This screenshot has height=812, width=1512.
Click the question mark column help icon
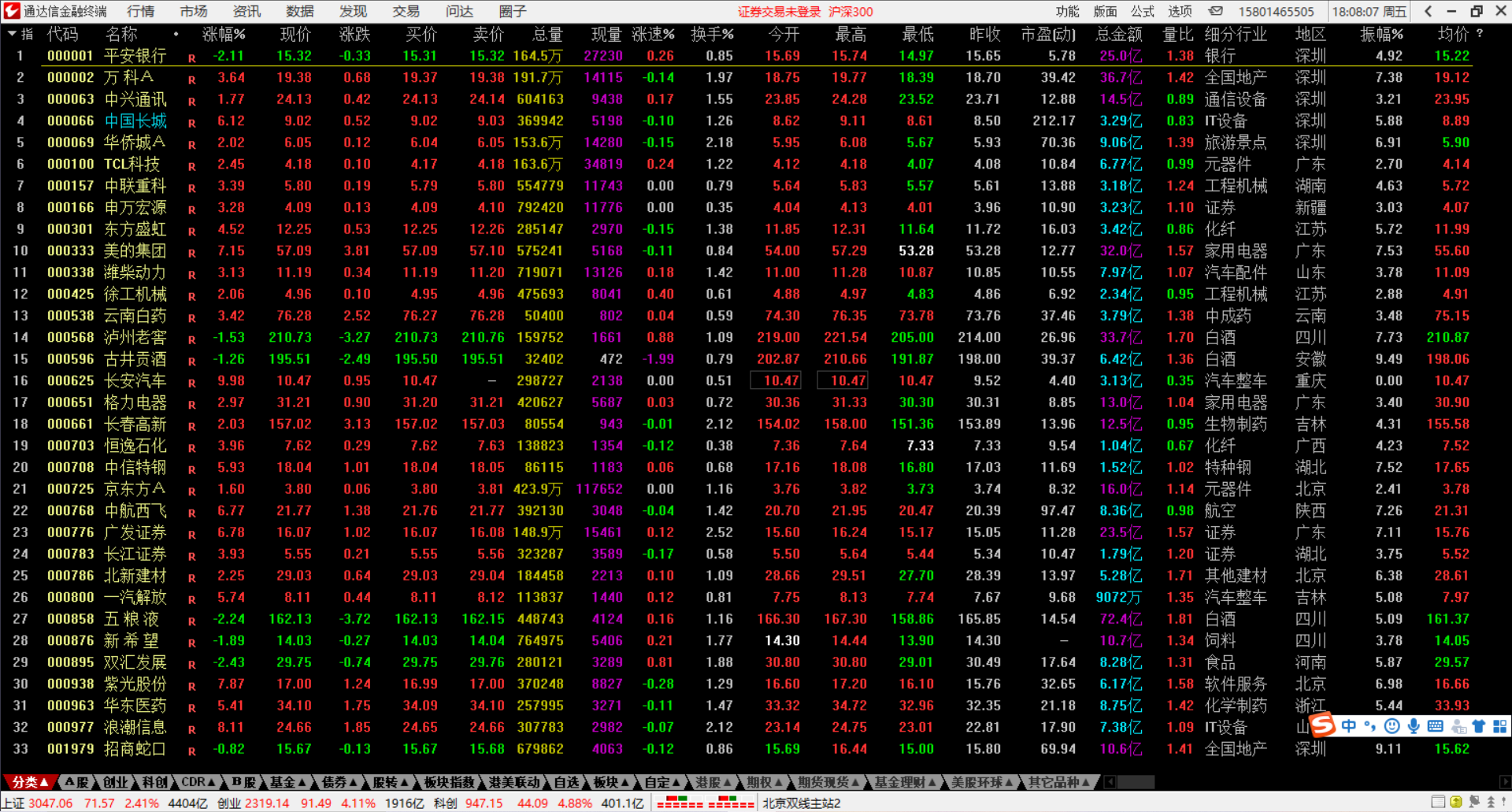point(1480,34)
